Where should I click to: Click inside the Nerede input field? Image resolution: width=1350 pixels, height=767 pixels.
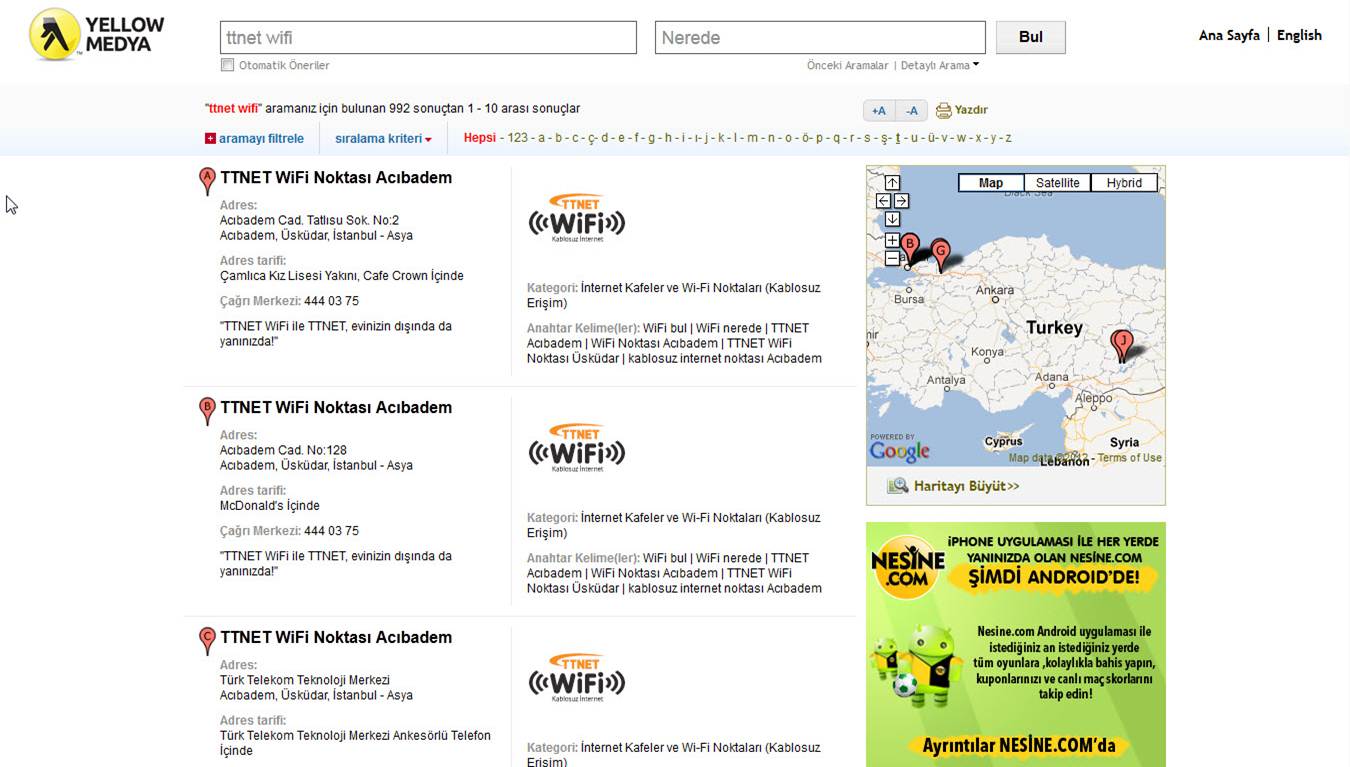point(818,37)
